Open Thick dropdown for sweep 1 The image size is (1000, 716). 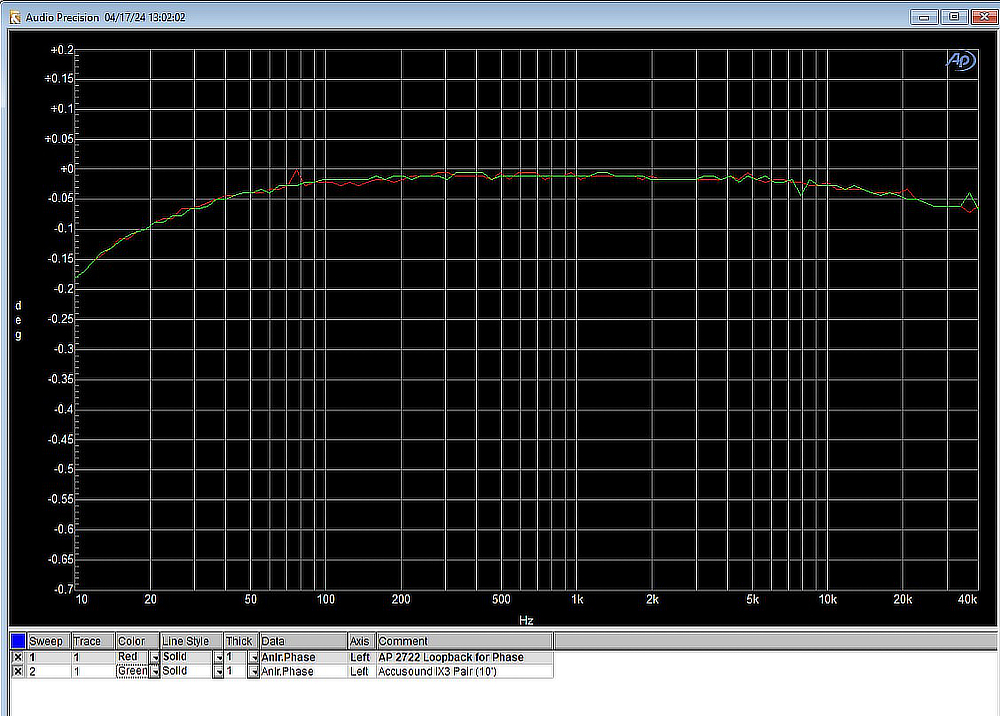[252, 657]
